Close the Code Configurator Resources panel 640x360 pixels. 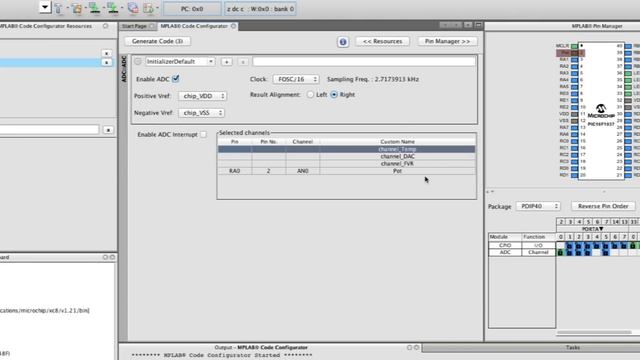click(106, 26)
